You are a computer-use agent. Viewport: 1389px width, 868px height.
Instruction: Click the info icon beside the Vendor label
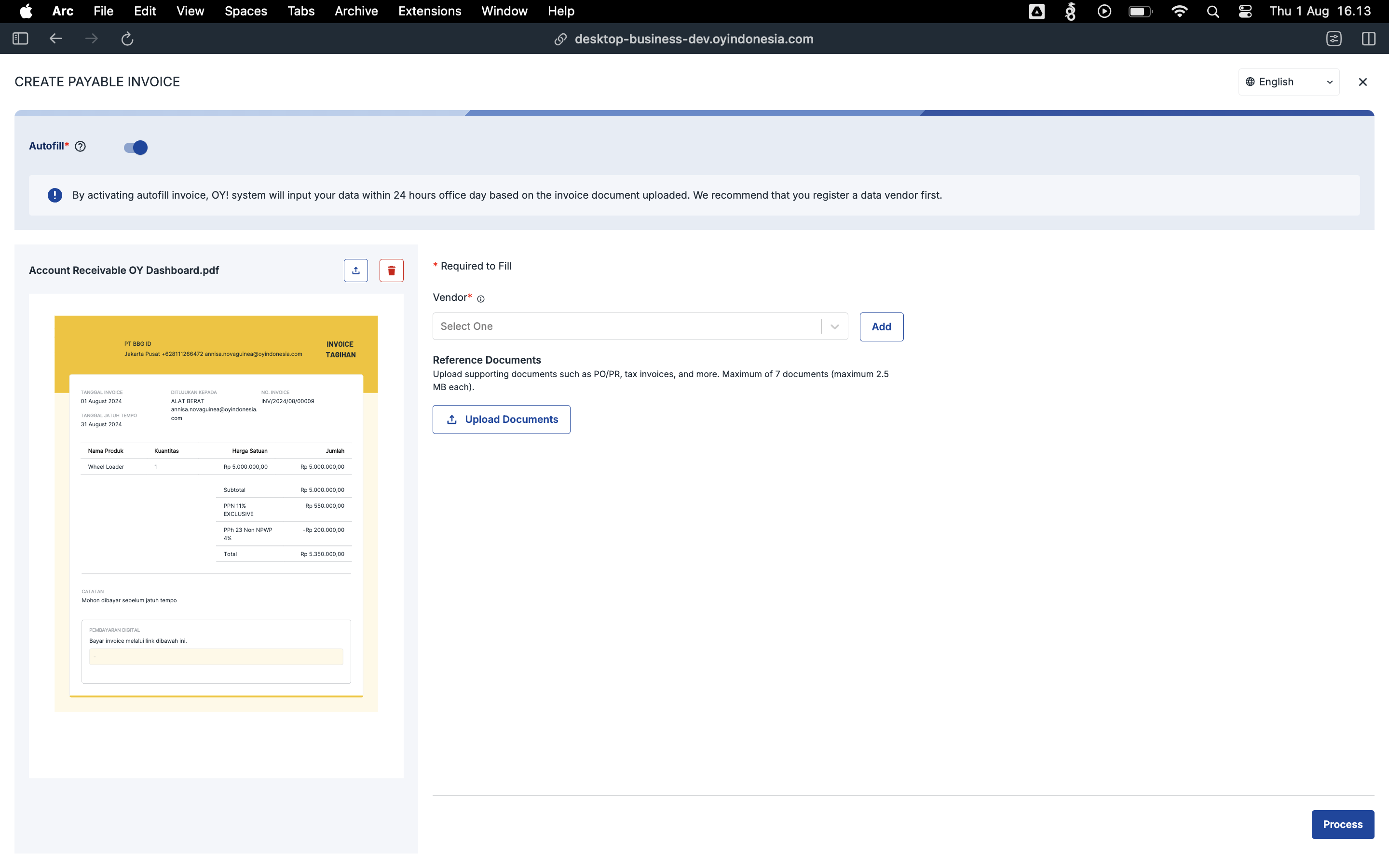pos(481,298)
